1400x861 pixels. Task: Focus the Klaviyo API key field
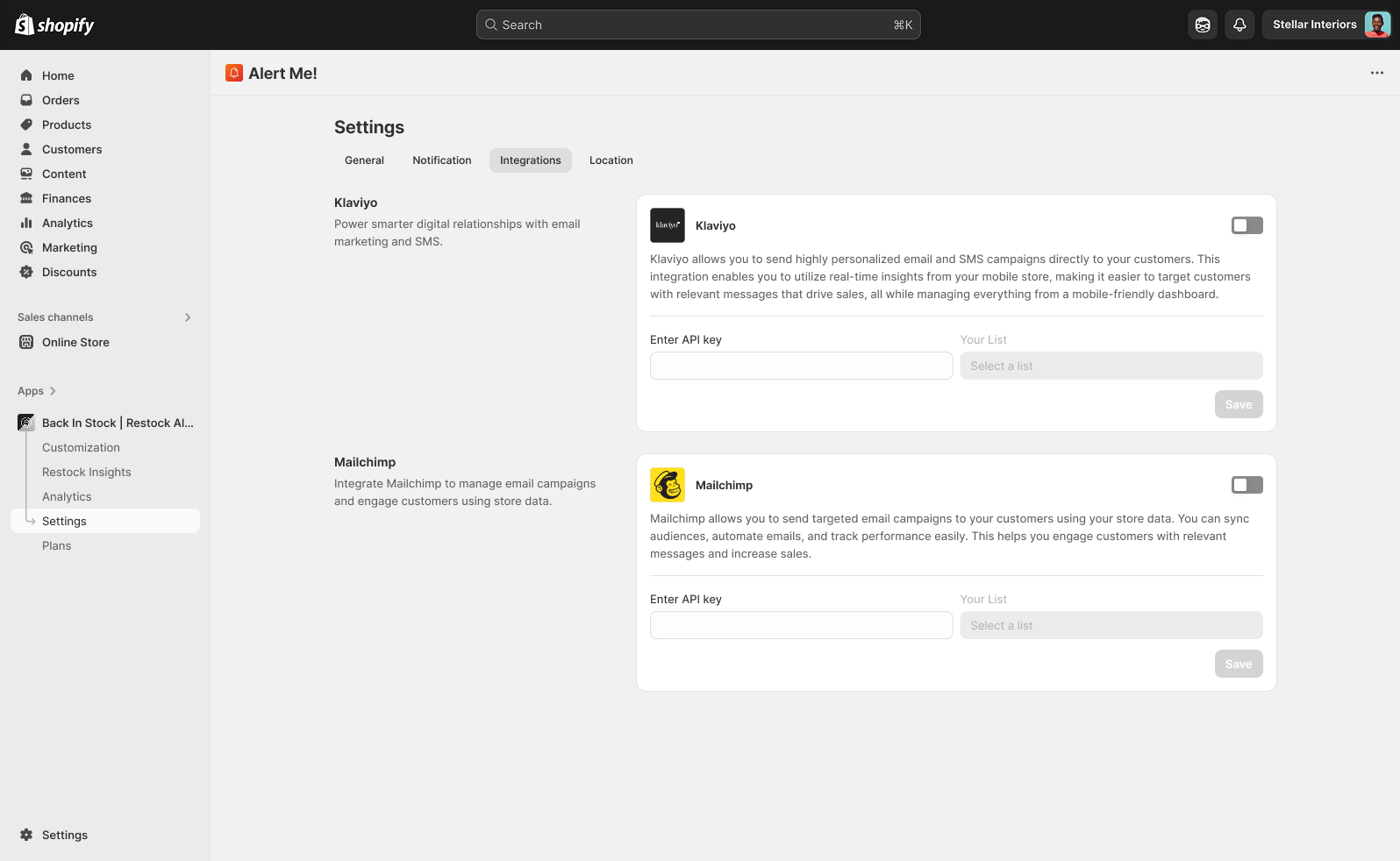(801, 366)
